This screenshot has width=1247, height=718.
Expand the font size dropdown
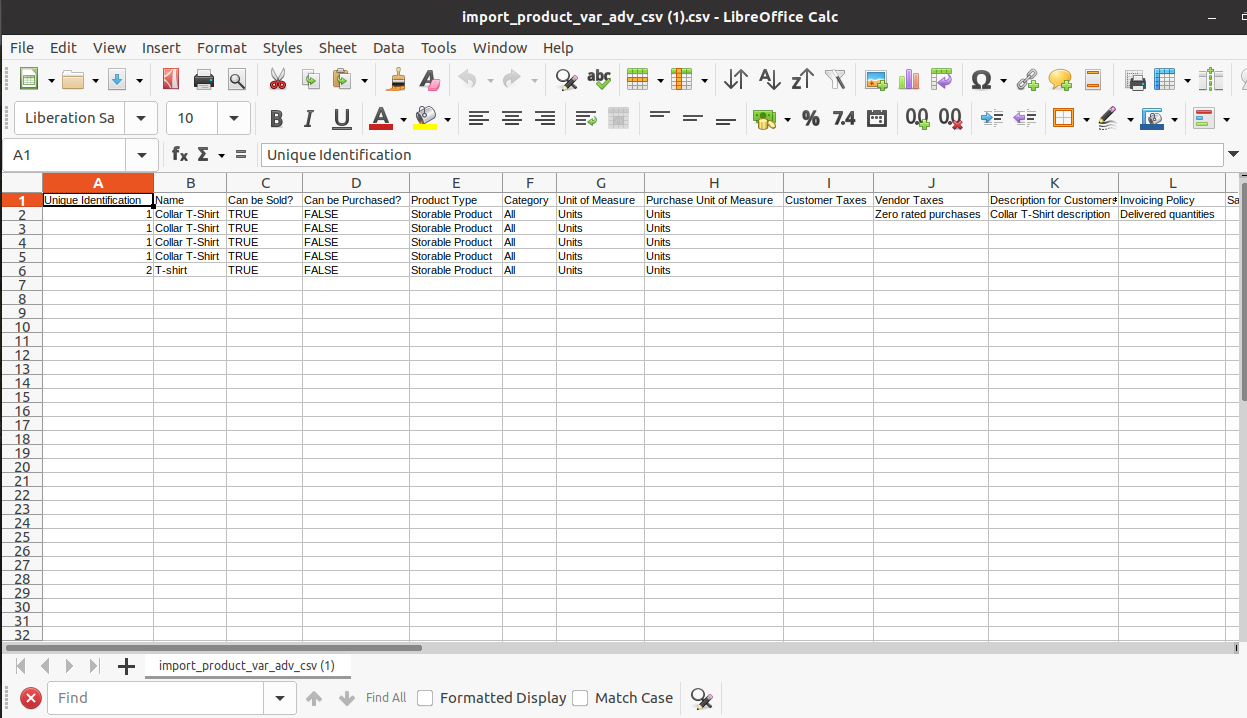tap(234, 118)
